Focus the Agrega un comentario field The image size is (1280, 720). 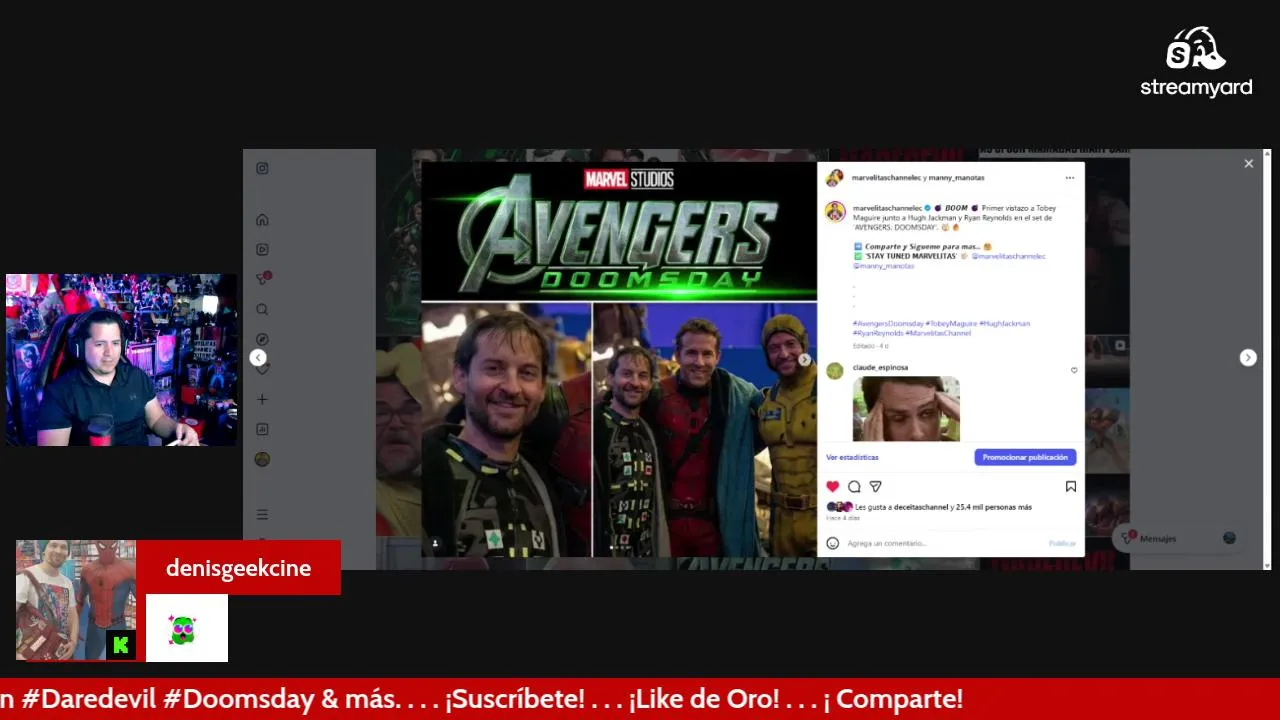(945, 543)
